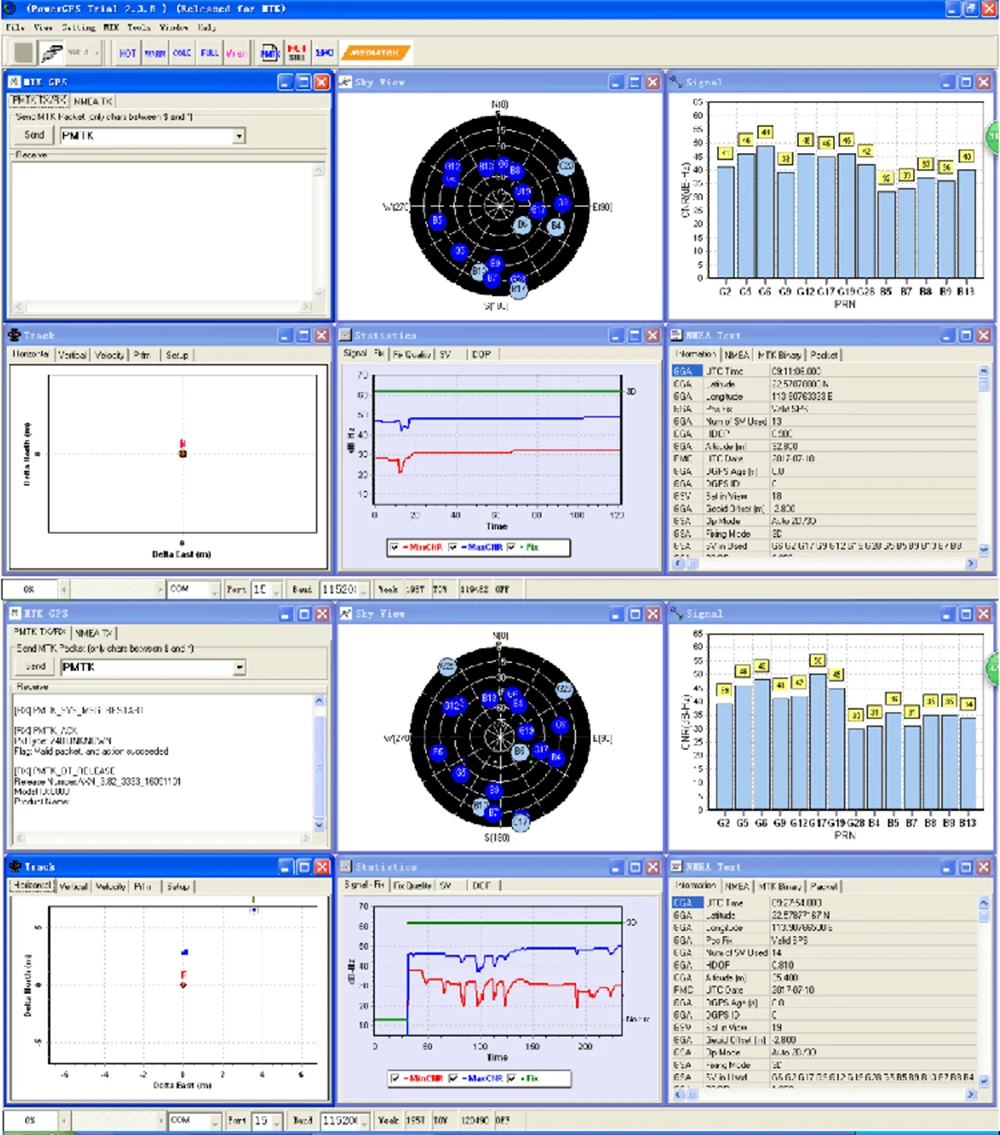Image resolution: width=1000 pixels, height=1135 pixels.
Task: Click the vertical scrollbar of the upper NMEA Text panel
Action: (983, 461)
